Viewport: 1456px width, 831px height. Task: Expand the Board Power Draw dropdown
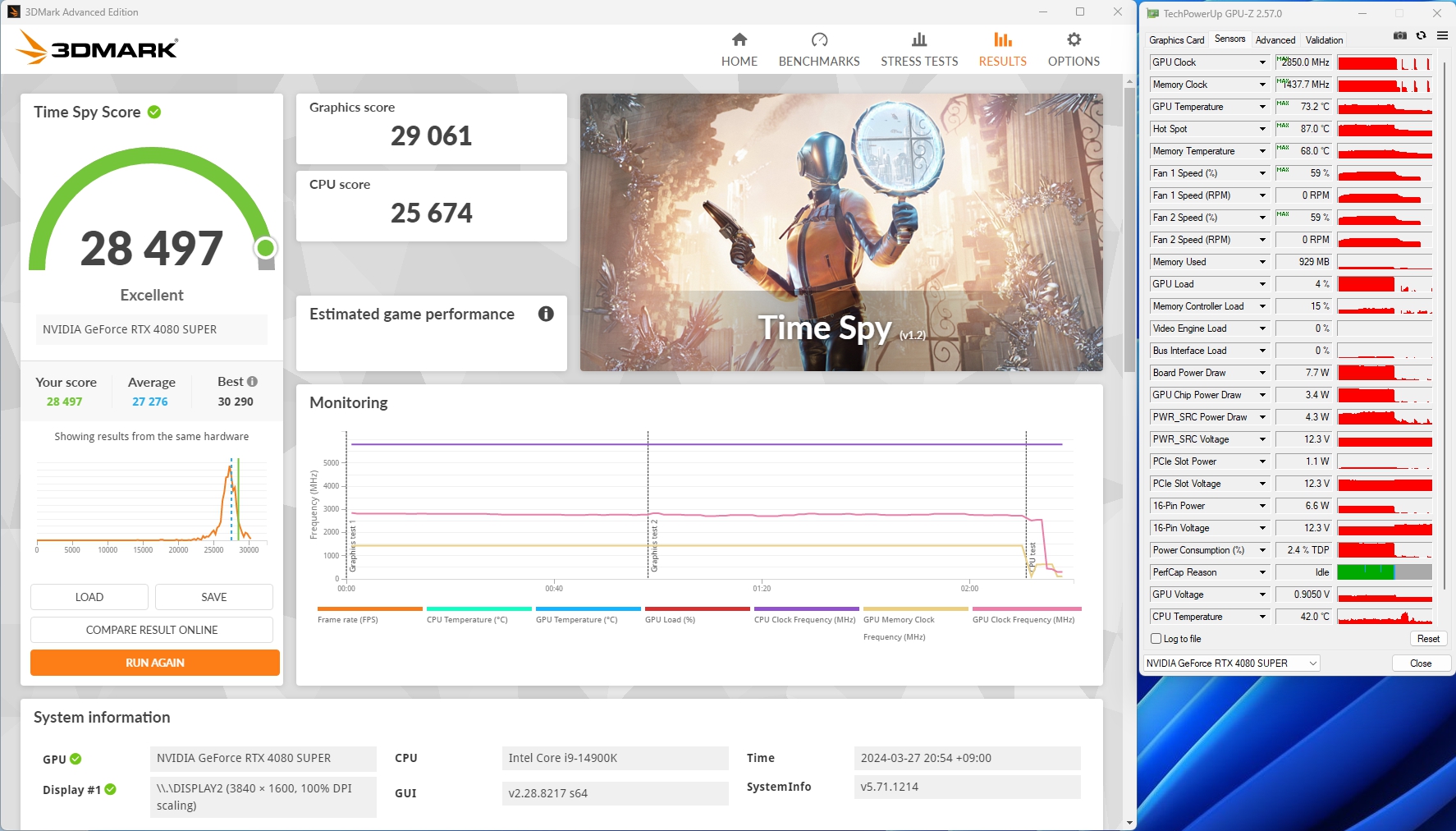click(1262, 373)
